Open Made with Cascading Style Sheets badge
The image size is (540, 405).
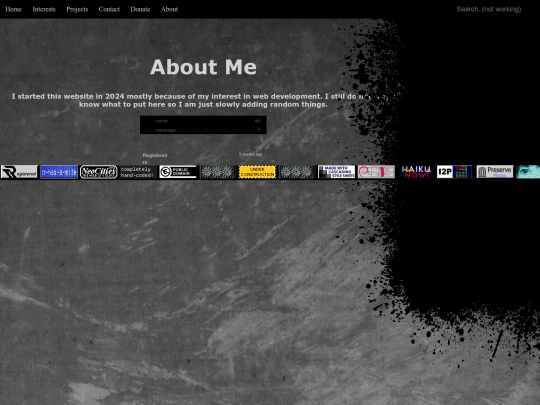pyautogui.click(x=336, y=172)
